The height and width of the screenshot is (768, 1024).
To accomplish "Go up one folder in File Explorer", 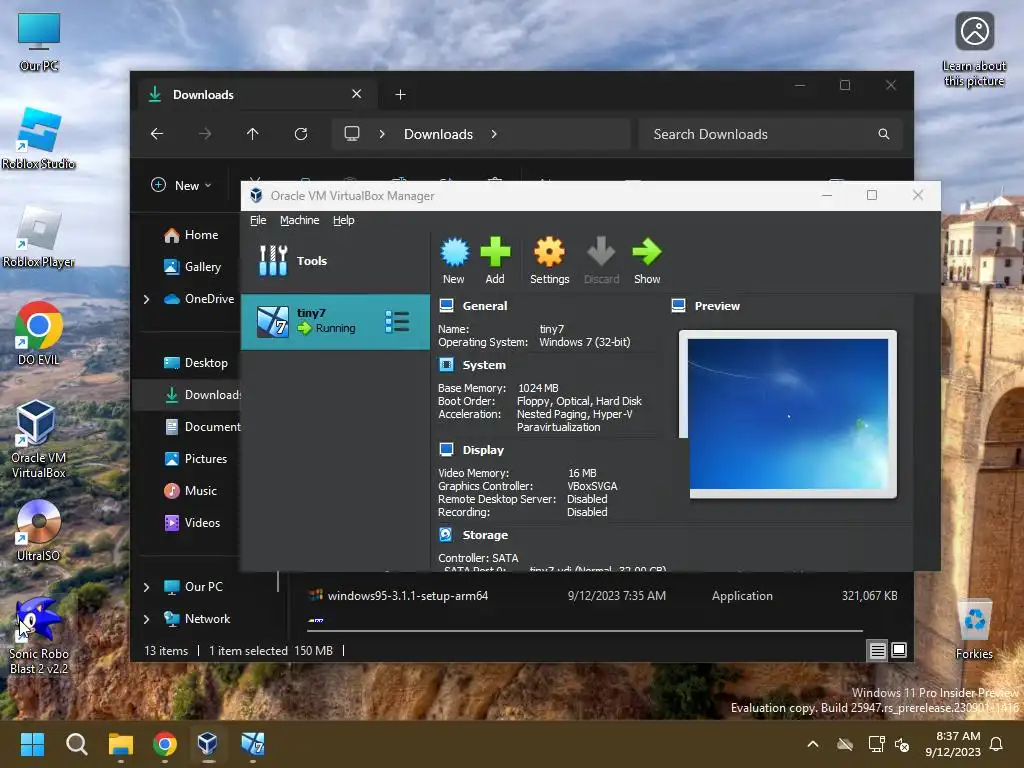I will 253,134.
